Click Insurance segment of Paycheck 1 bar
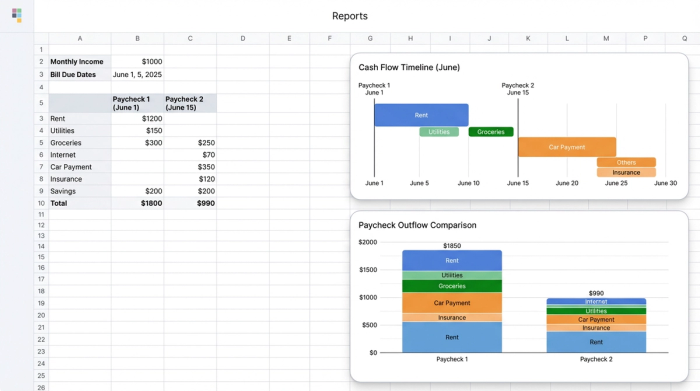The image size is (700, 391). tap(452, 318)
